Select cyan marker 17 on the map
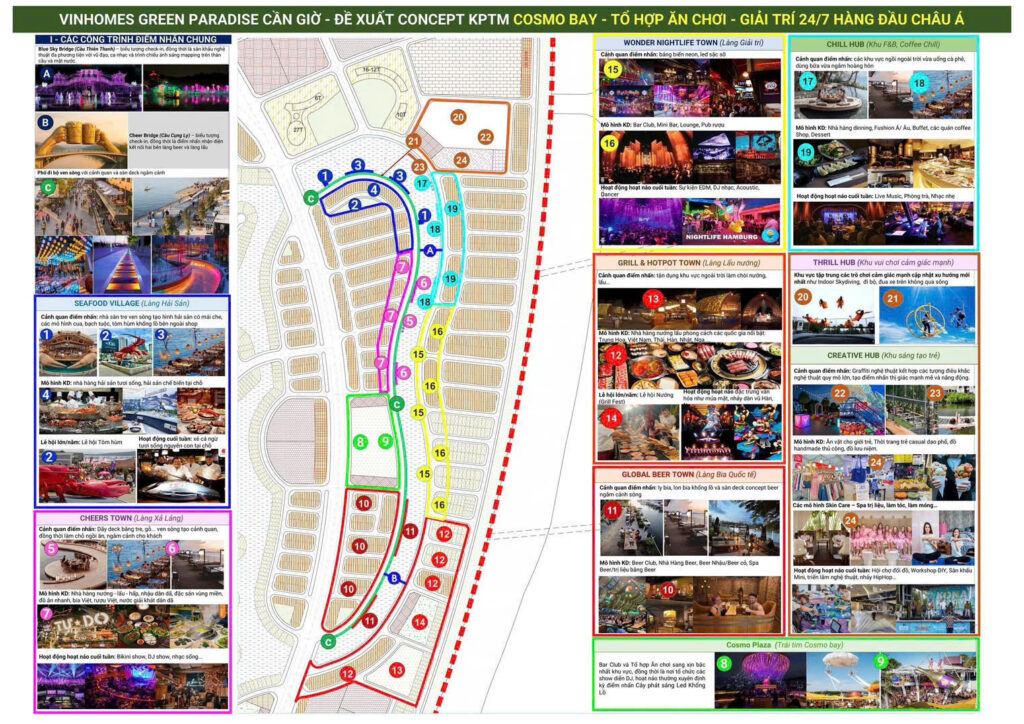This screenshot has width=1024, height=724. click(423, 184)
